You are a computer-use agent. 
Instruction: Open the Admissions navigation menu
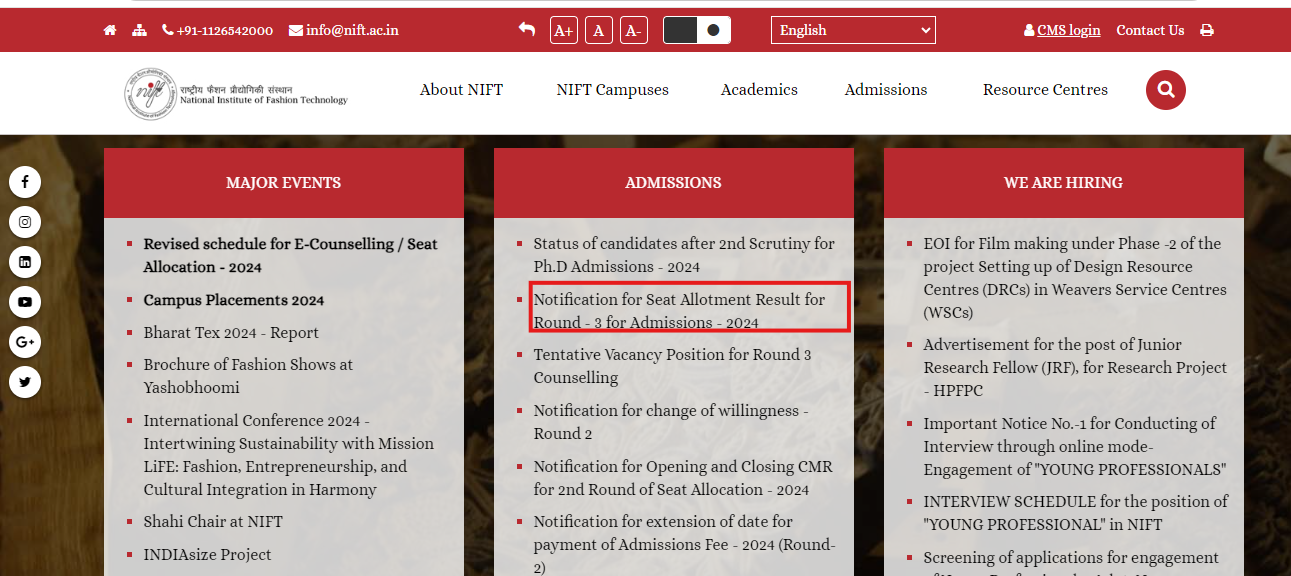(885, 90)
